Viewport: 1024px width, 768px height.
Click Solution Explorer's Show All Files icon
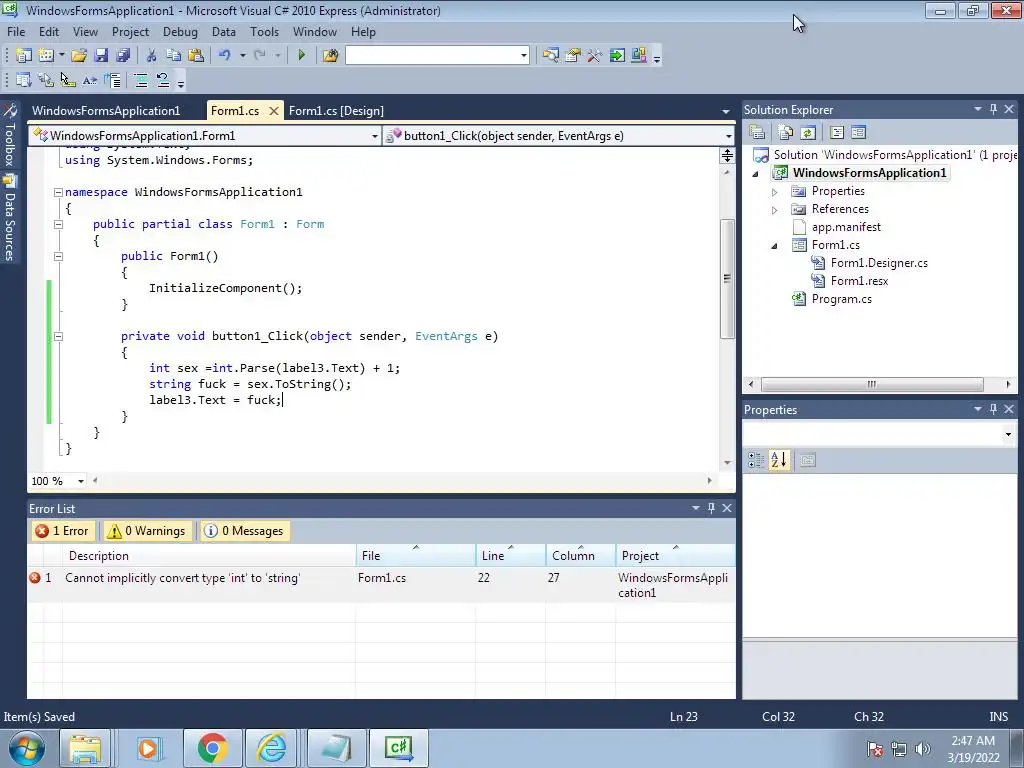click(786, 133)
